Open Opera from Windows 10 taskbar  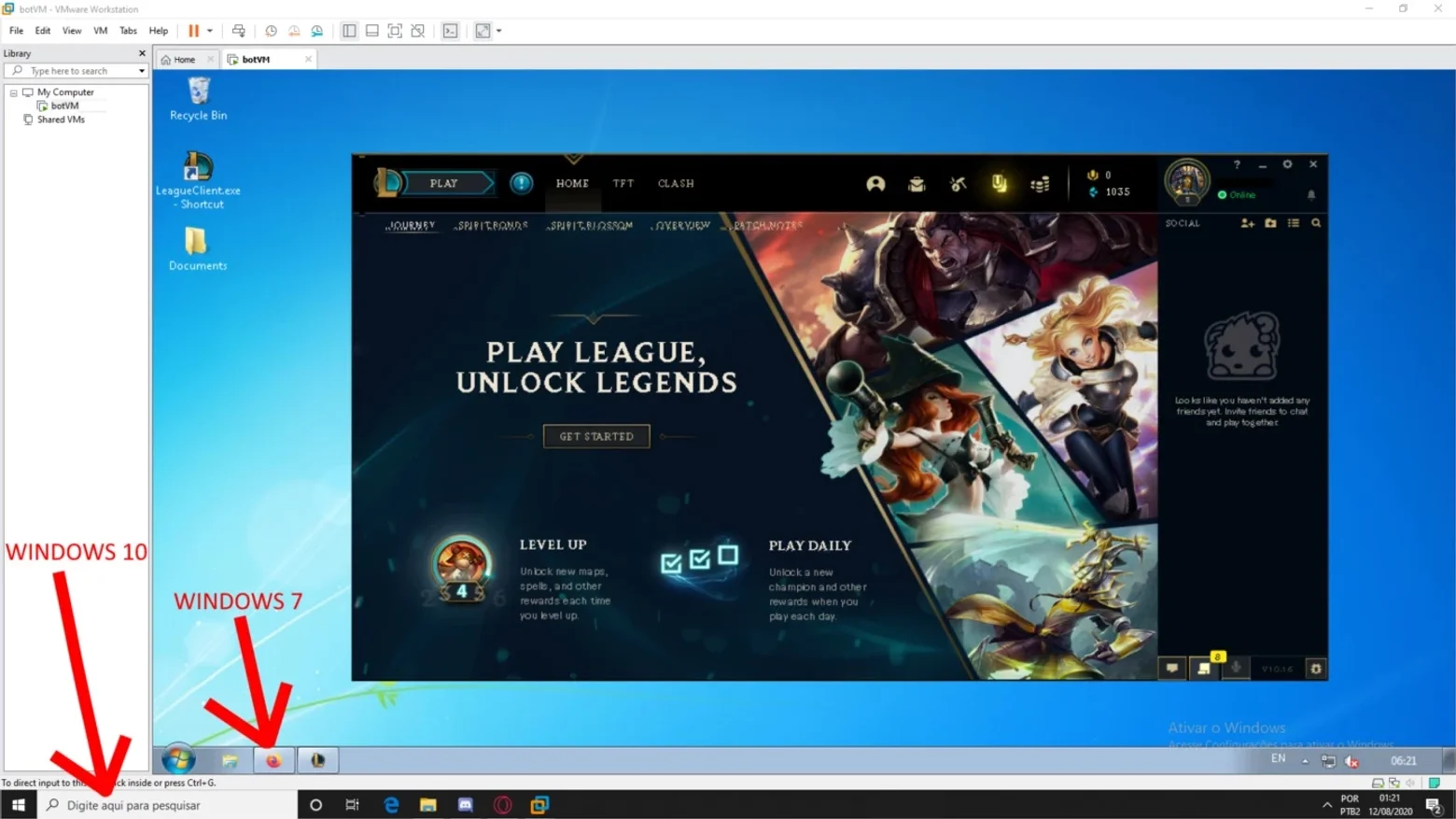point(502,805)
